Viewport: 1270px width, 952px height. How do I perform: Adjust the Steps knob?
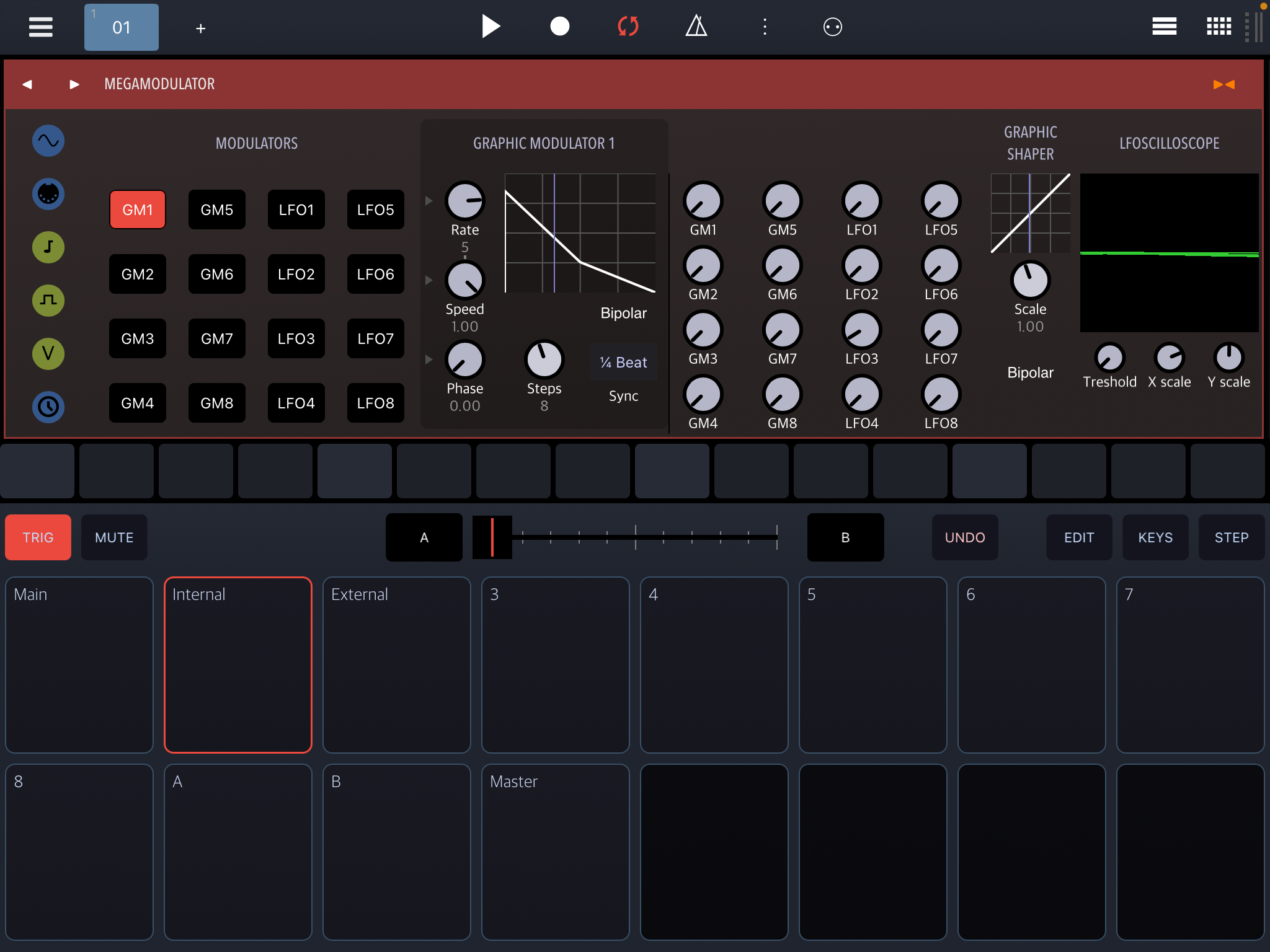click(x=544, y=359)
